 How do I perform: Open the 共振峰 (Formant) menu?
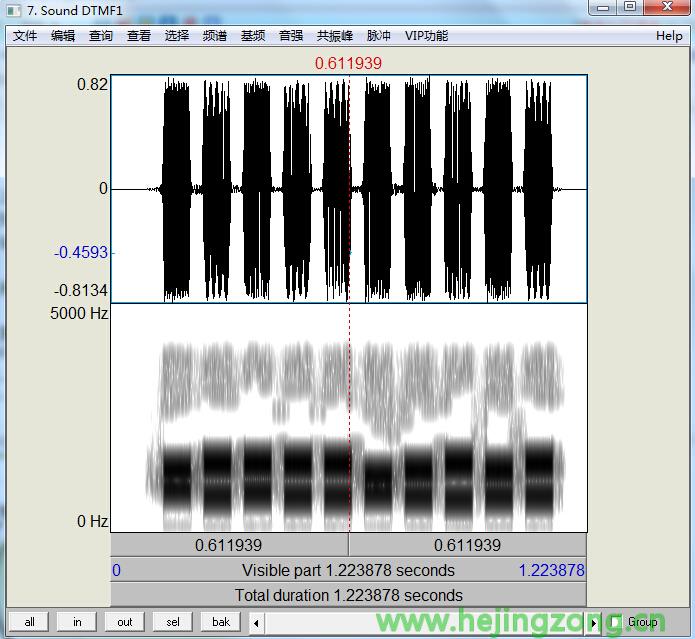pyautogui.click(x=335, y=36)
